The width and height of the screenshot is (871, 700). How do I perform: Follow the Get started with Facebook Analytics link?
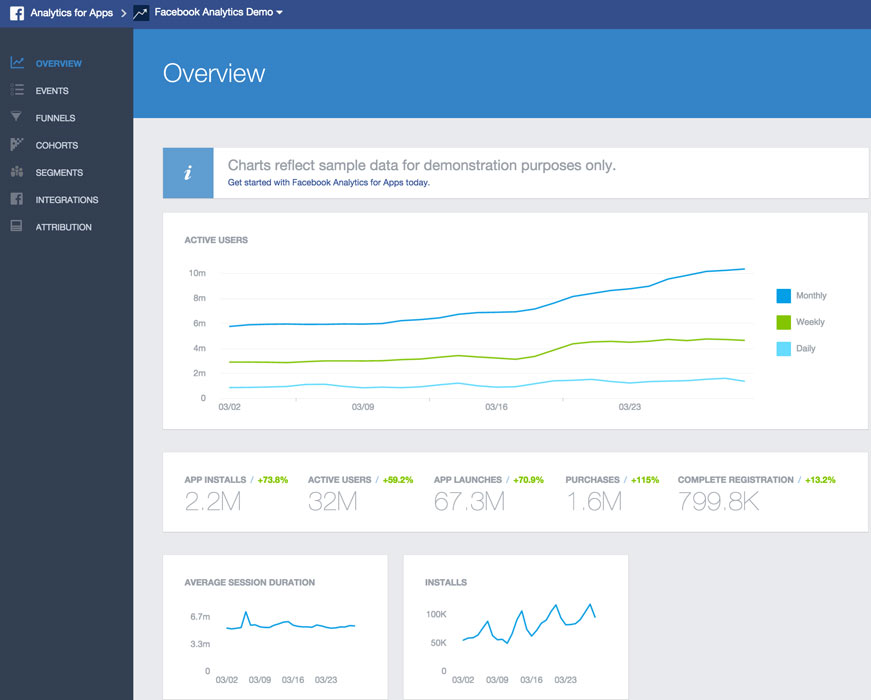pos(329,182)
